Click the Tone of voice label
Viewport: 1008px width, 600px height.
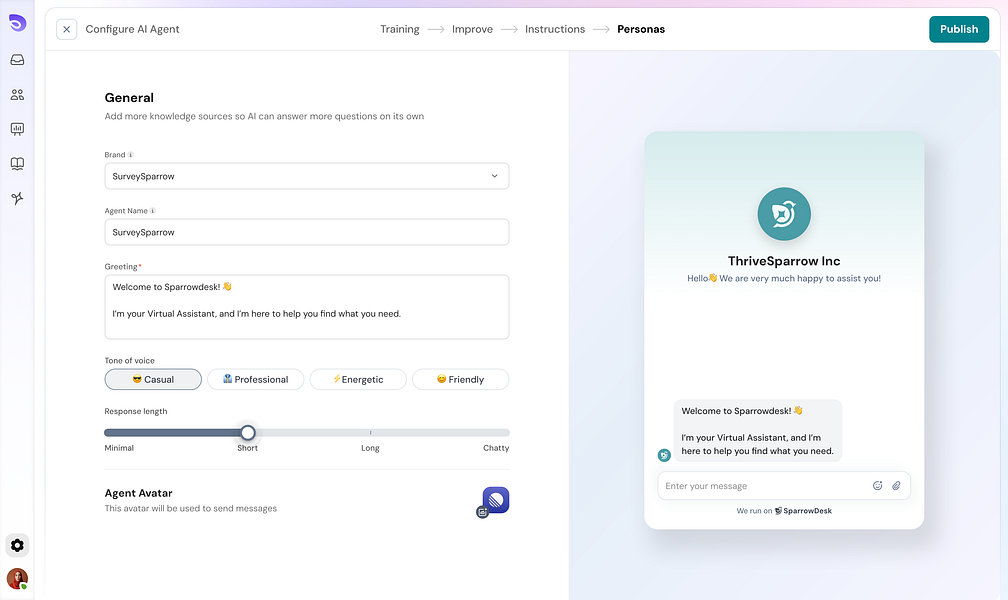pos(129,361)
